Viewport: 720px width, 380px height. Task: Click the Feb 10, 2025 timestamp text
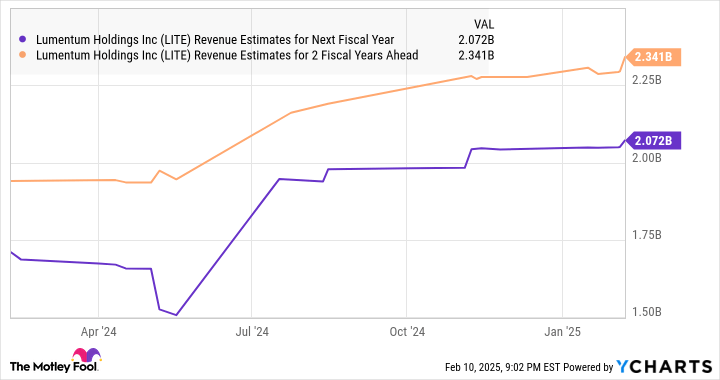(502, 367)
